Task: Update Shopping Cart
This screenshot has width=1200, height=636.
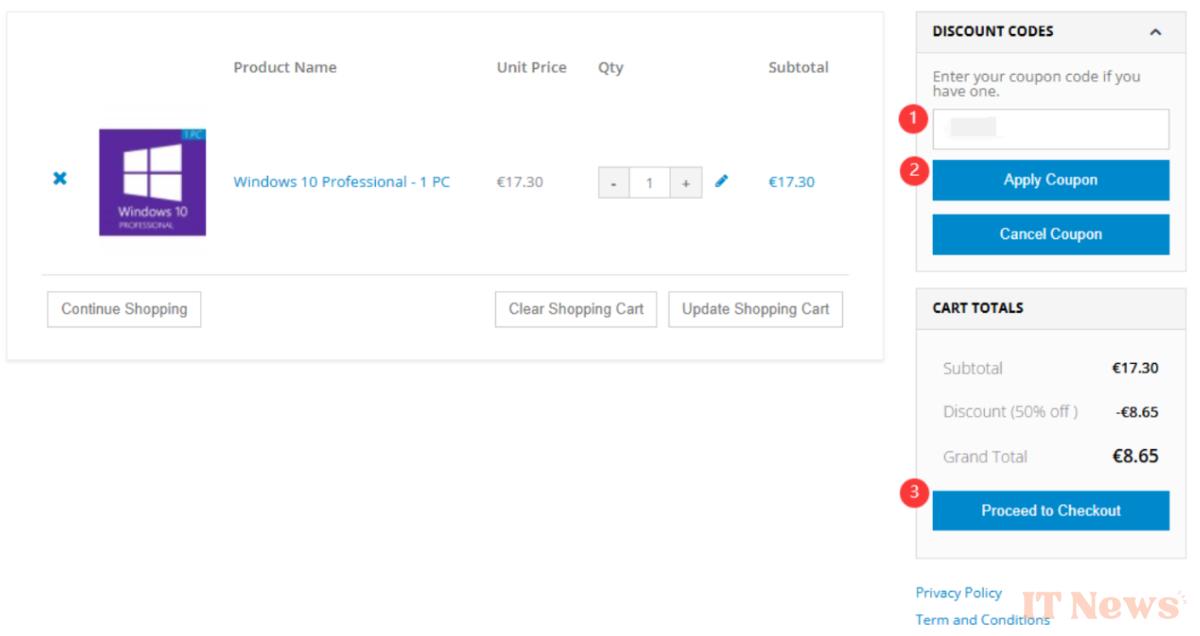Action: [755, 309]
